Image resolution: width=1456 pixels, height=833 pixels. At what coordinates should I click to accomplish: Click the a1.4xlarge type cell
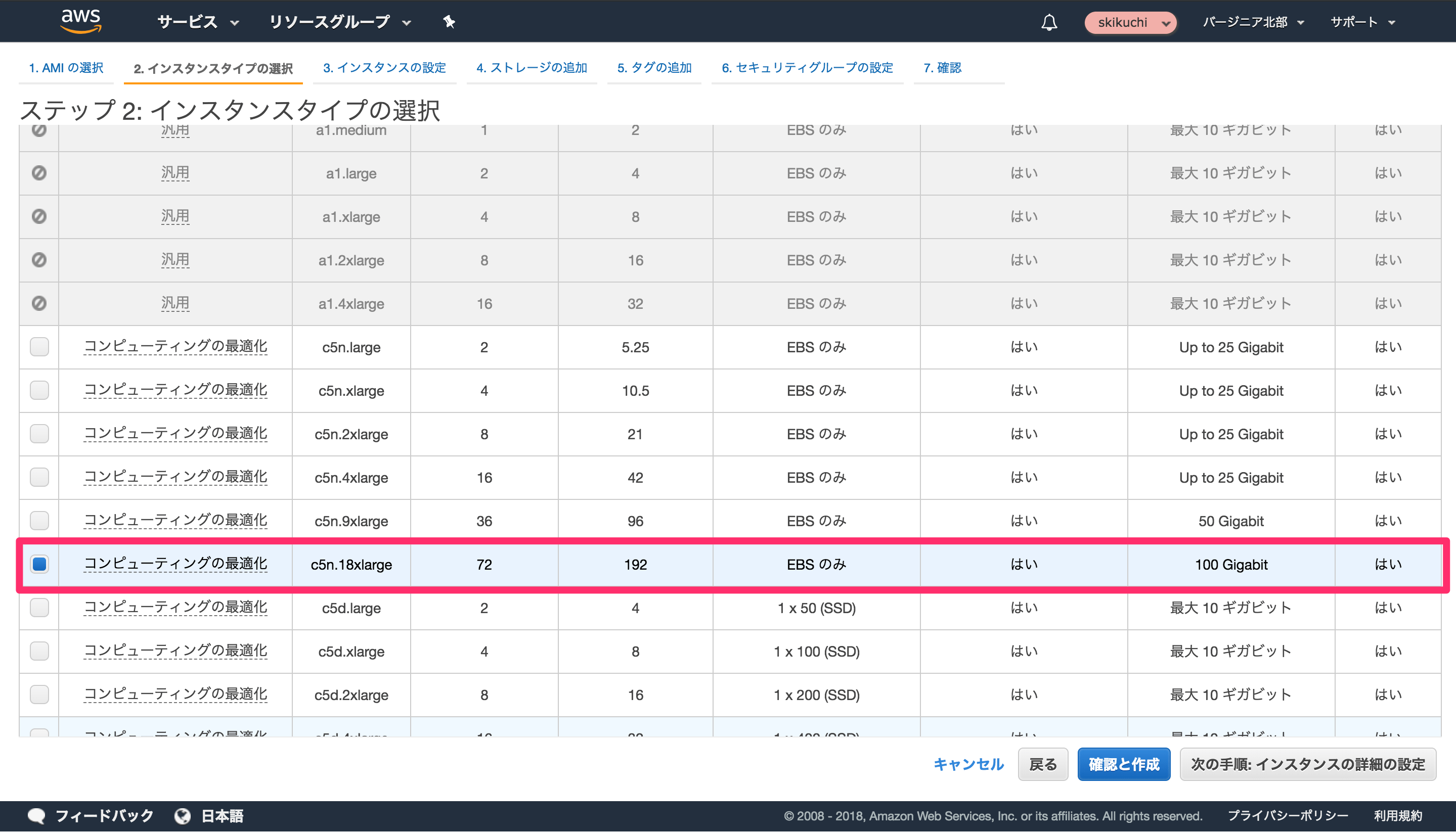[x=351, y=304]
